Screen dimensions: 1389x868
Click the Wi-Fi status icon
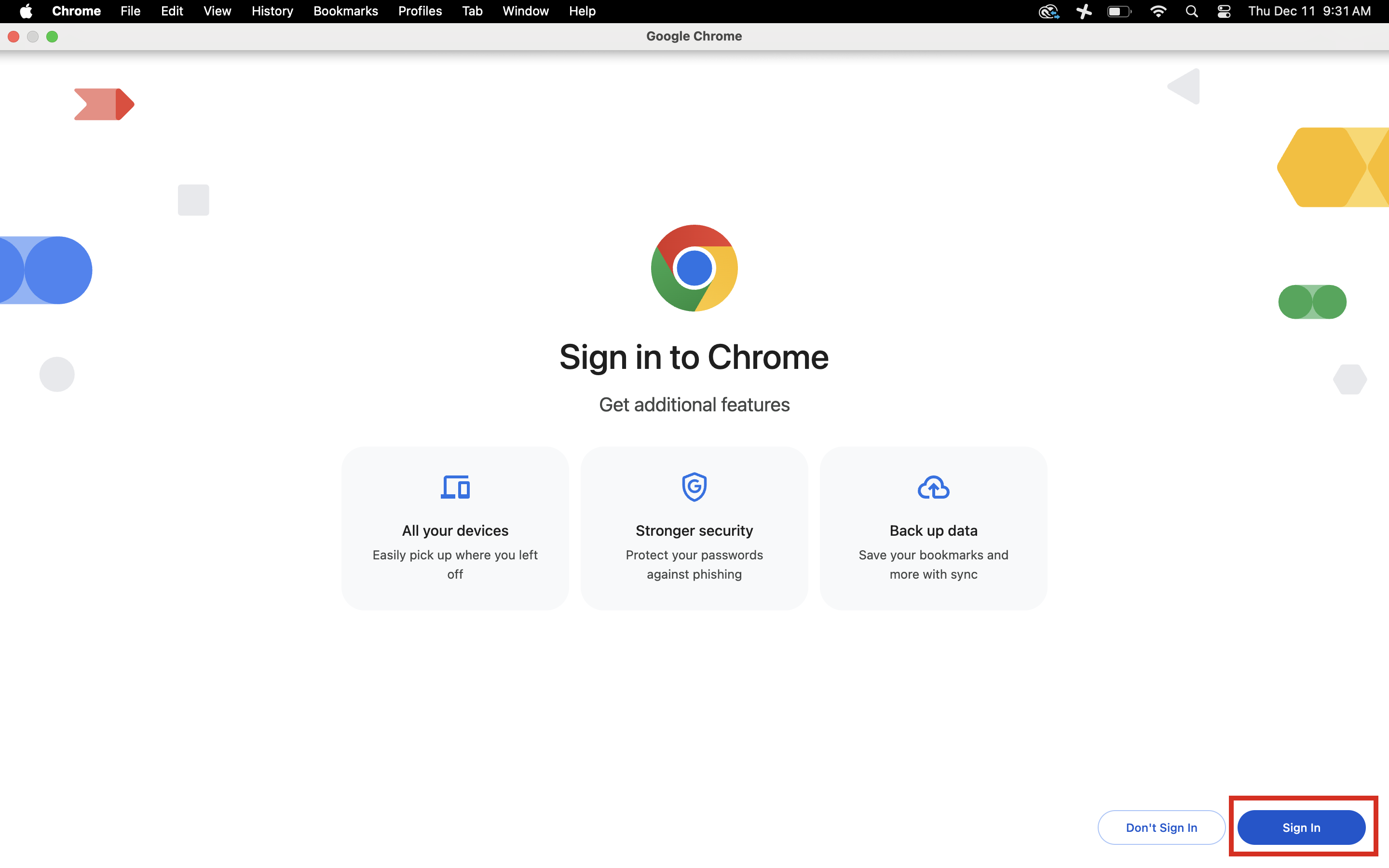coord(1158,11)
